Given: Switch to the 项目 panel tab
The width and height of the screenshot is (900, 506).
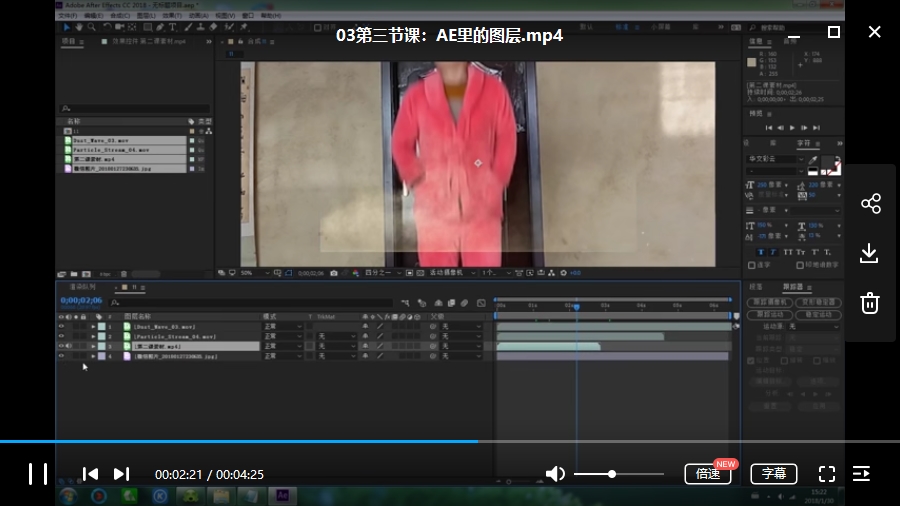Looking at the screenshot, I should click(x=68, y=41).
